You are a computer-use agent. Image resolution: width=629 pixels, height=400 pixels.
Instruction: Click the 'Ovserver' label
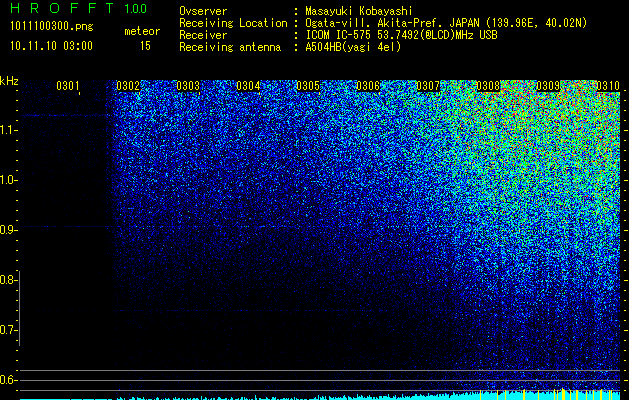[x=203, y=11]
